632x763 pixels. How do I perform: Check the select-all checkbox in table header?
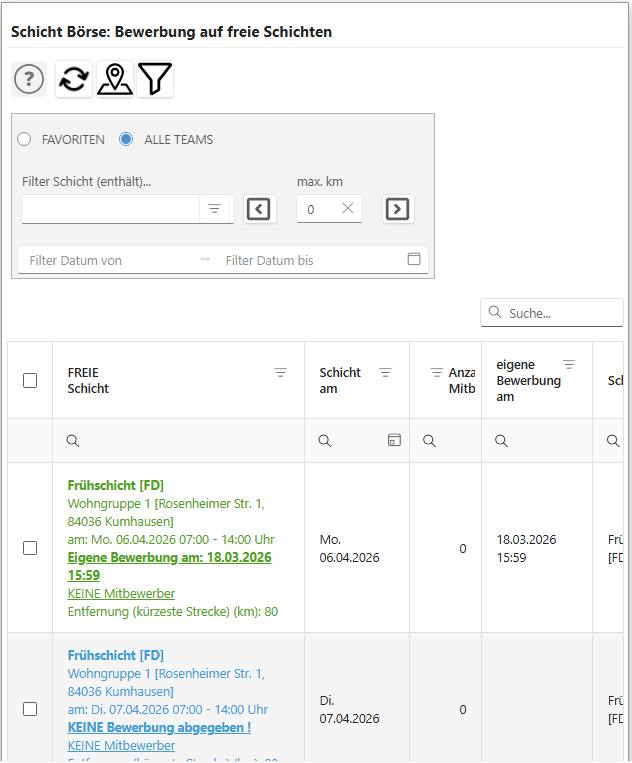pos(30,380)
